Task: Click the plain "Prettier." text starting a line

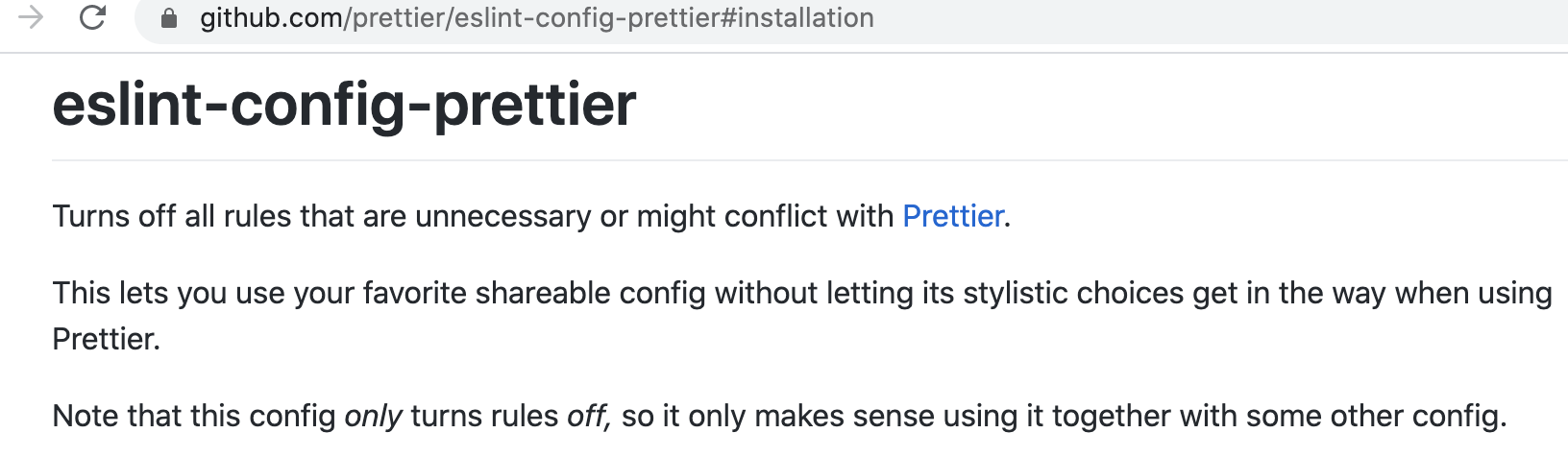Action: tap(106, 339)
